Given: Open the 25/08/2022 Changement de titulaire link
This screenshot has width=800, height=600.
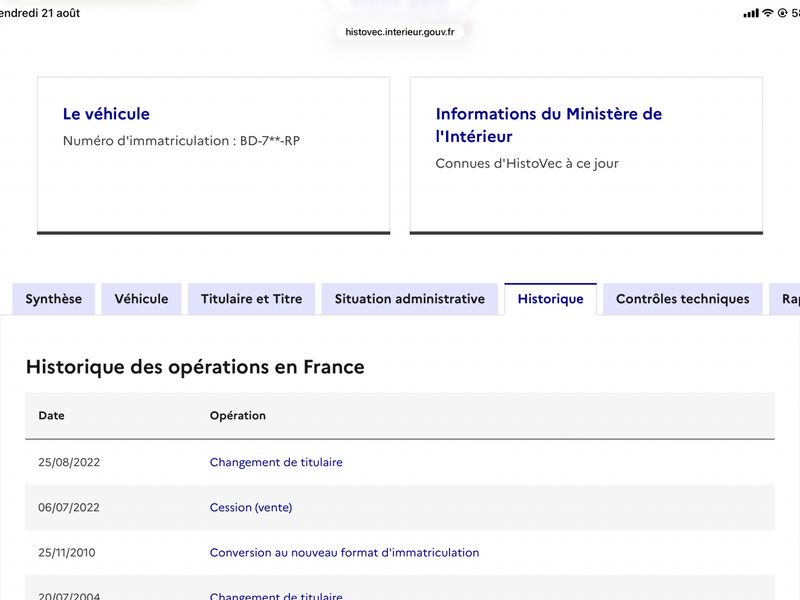Looking at the screenshot, I should pyautogui.click(x=276, y=462).
